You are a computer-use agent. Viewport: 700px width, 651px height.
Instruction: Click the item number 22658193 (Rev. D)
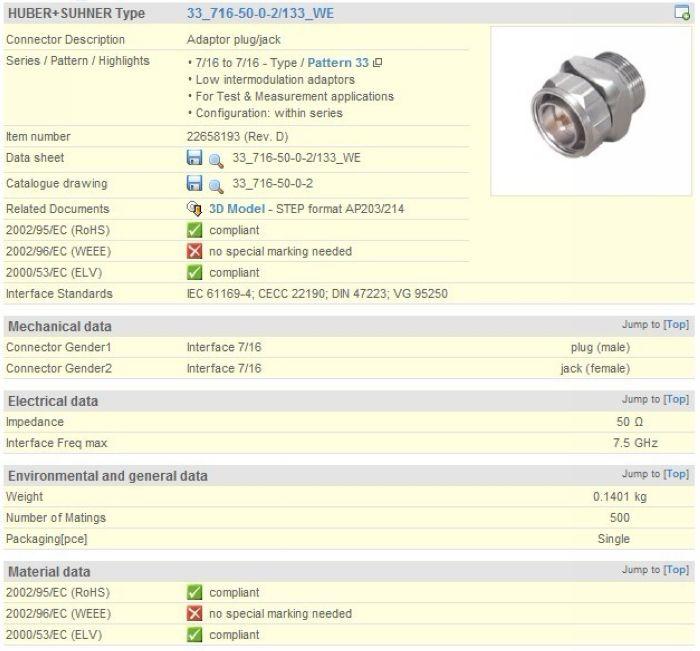point(238,136)
